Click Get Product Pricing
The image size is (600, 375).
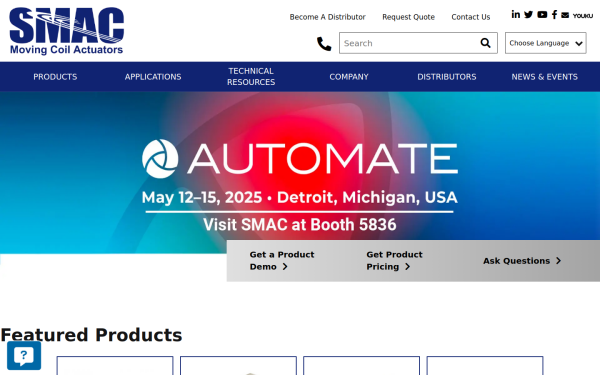[394, 261]
